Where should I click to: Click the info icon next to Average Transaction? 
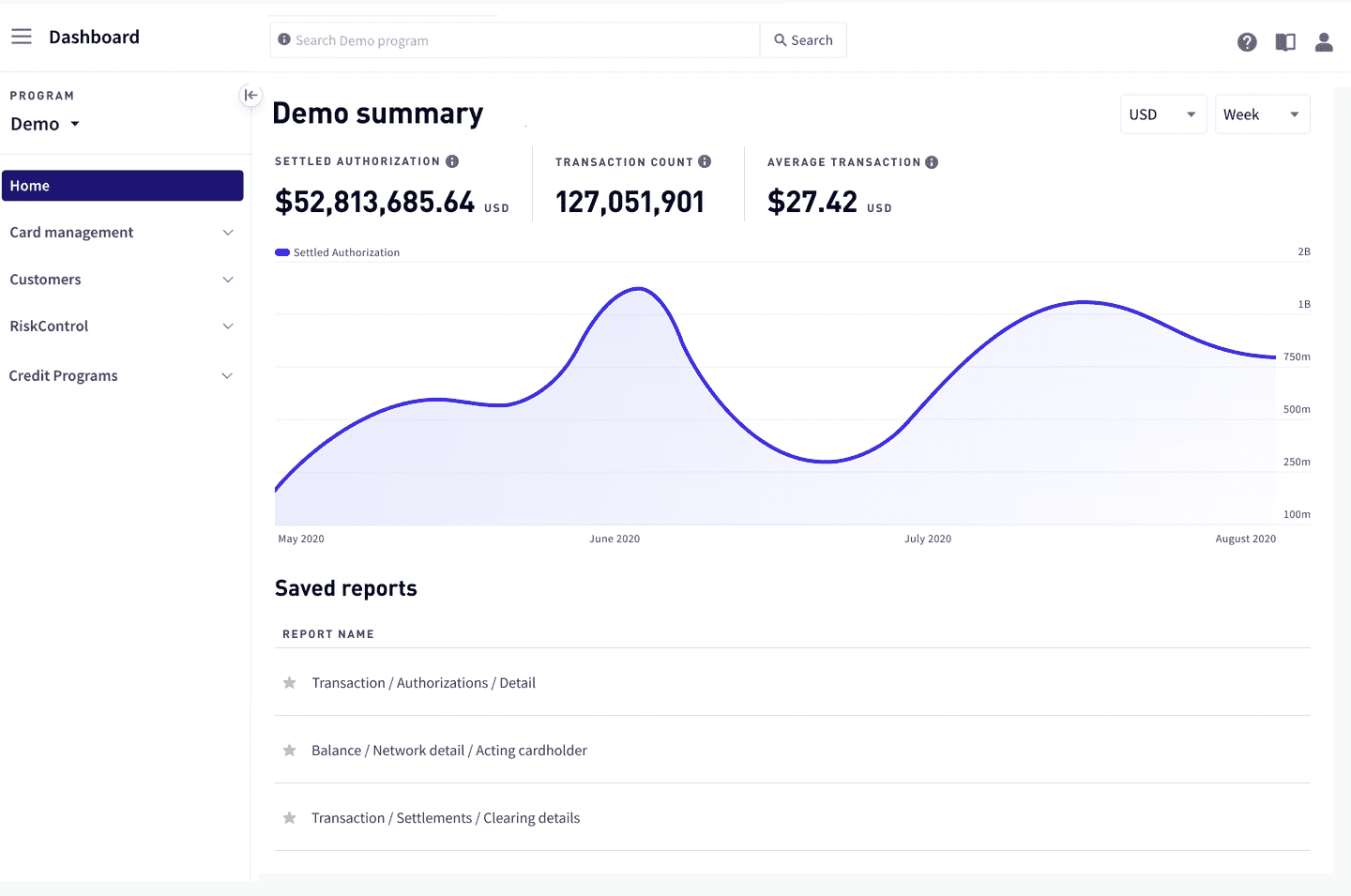coord(932,161)
